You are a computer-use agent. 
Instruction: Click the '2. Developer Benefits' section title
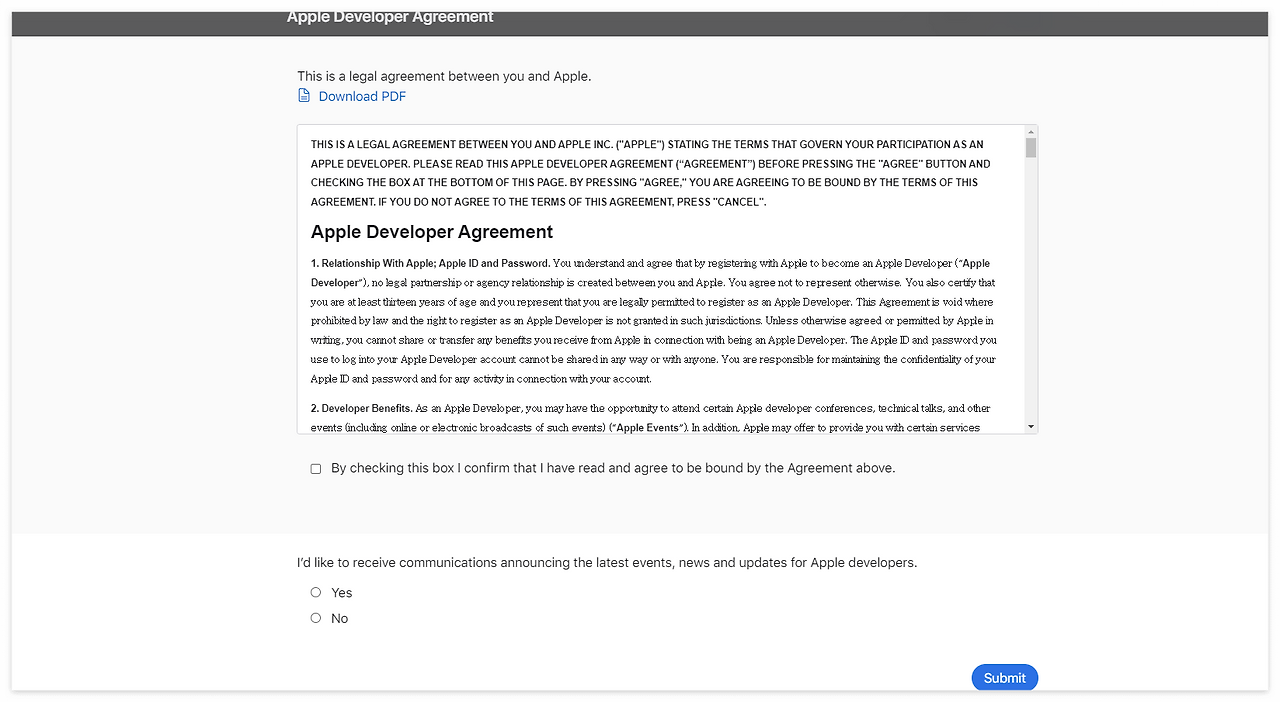361,408
